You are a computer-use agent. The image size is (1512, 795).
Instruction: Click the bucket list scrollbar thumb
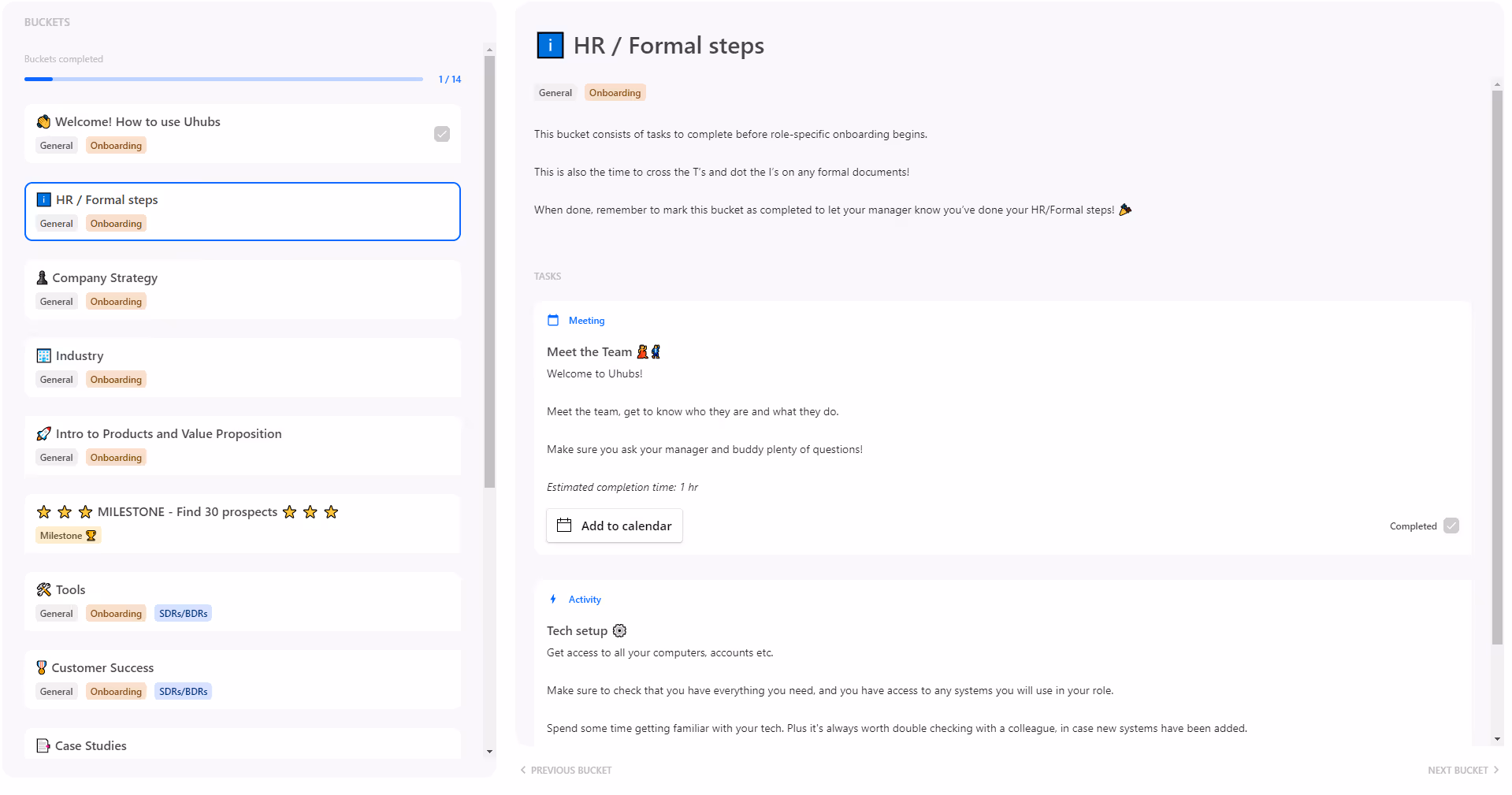(489, 272)
